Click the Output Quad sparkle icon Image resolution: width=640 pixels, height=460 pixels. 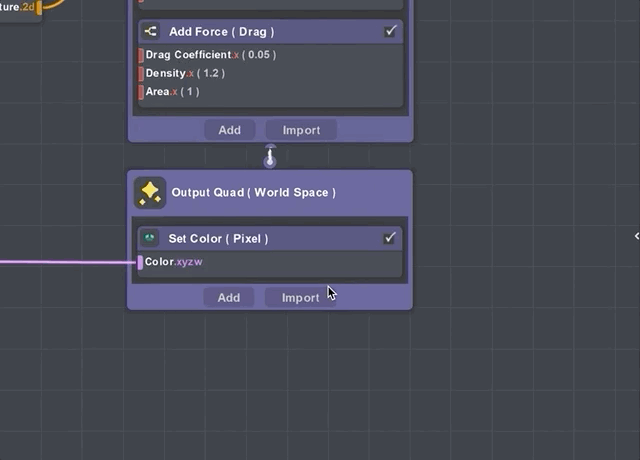click(150, 193)
